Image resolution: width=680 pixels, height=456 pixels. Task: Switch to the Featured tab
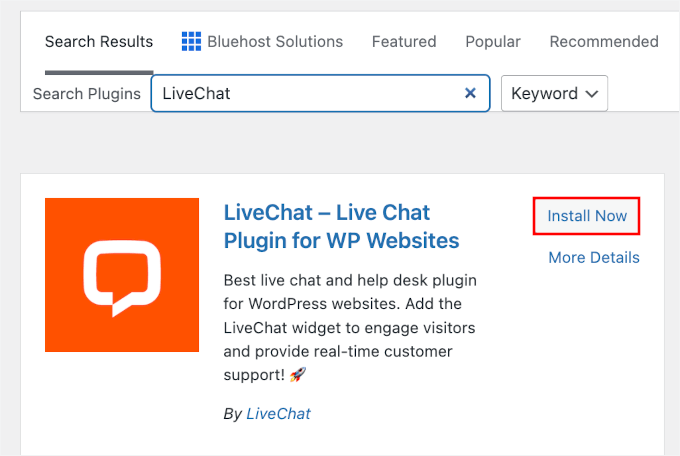click(404, 42)
